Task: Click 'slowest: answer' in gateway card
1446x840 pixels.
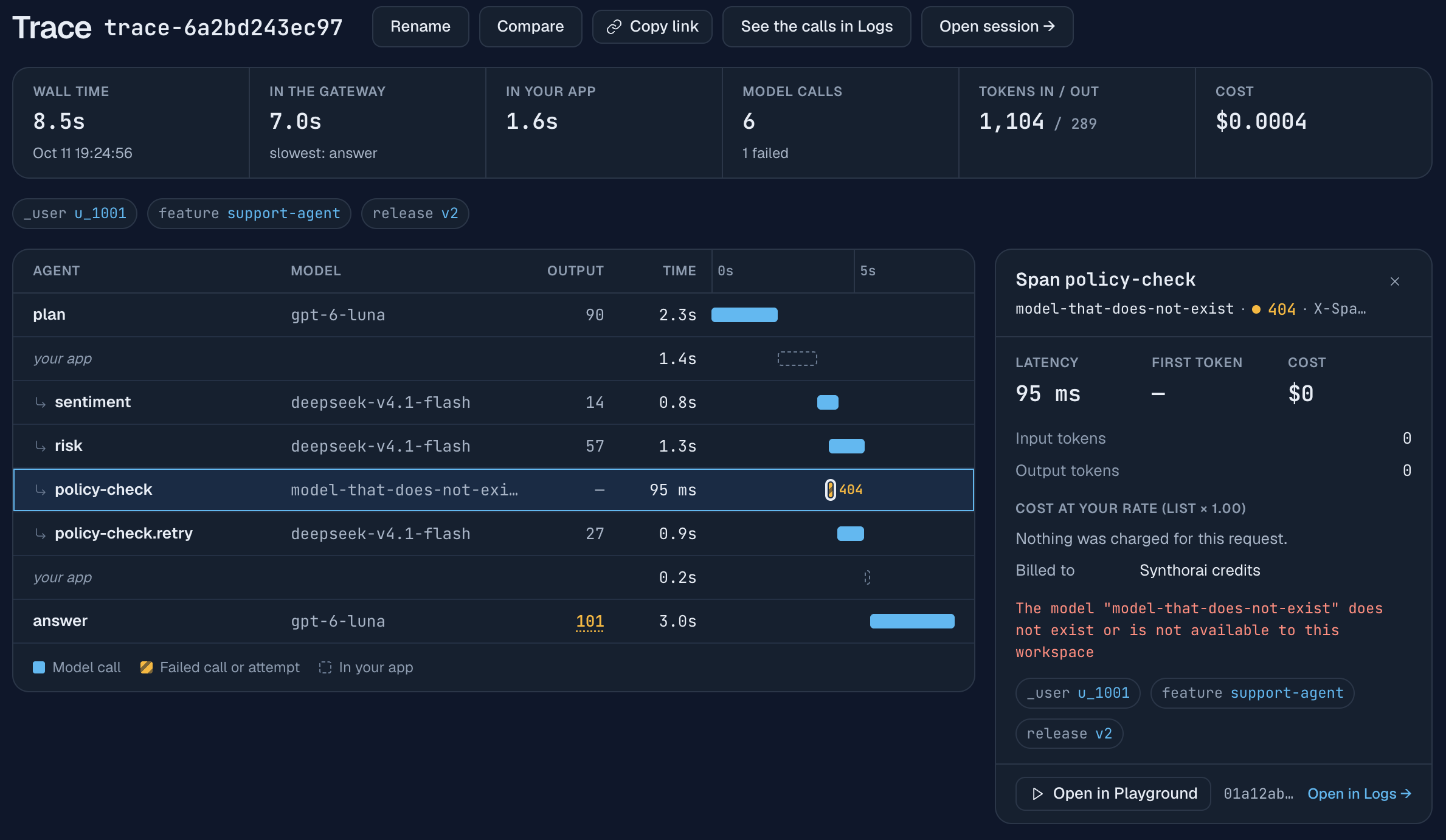Action: 323,154
